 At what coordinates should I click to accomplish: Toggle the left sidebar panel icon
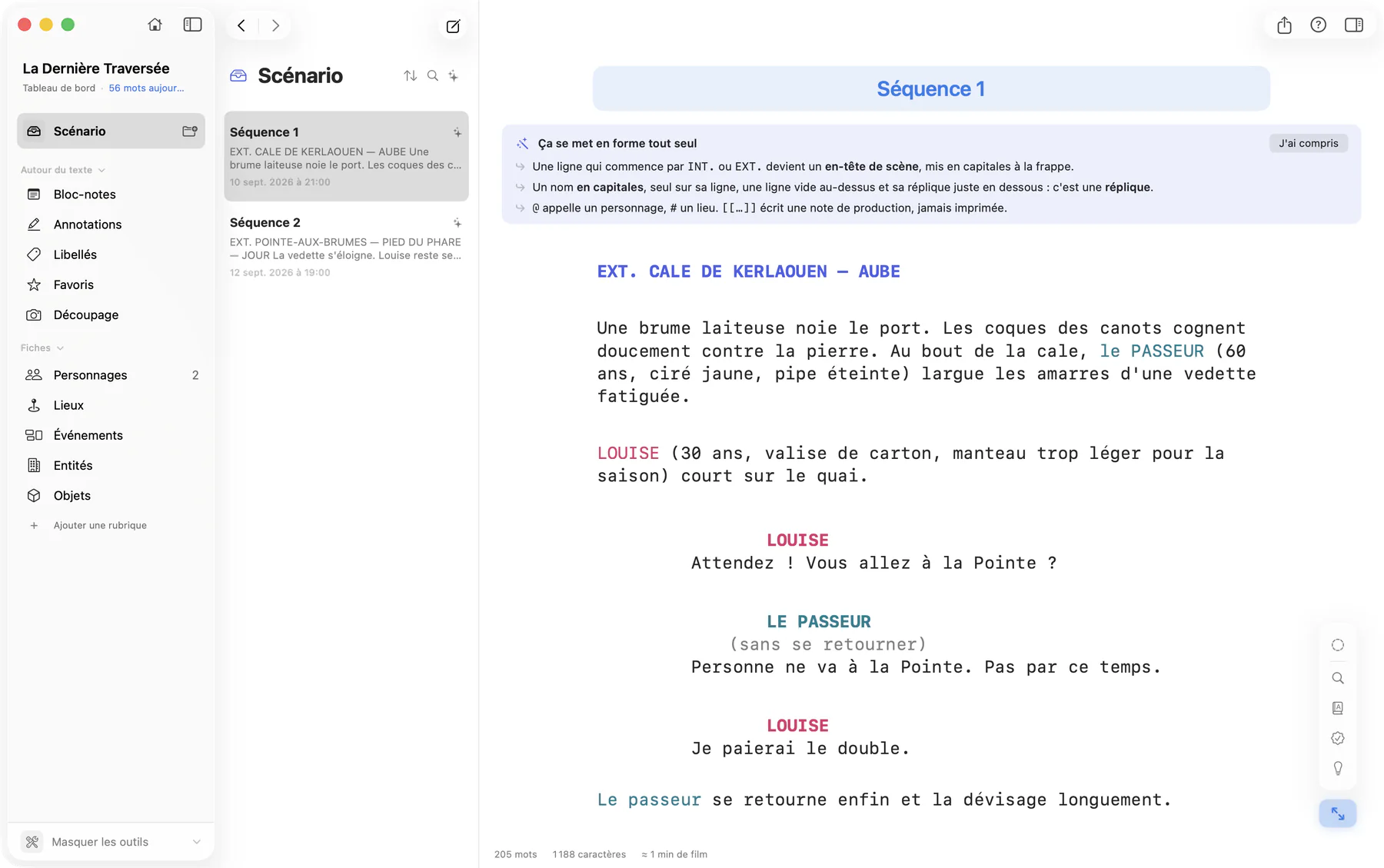click(192, 25)
